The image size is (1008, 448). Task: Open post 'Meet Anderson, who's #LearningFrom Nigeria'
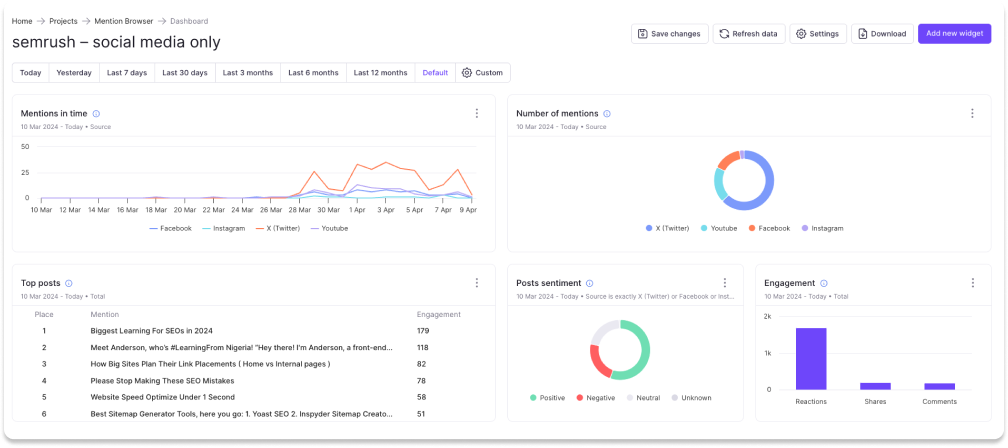click(242, 348)
